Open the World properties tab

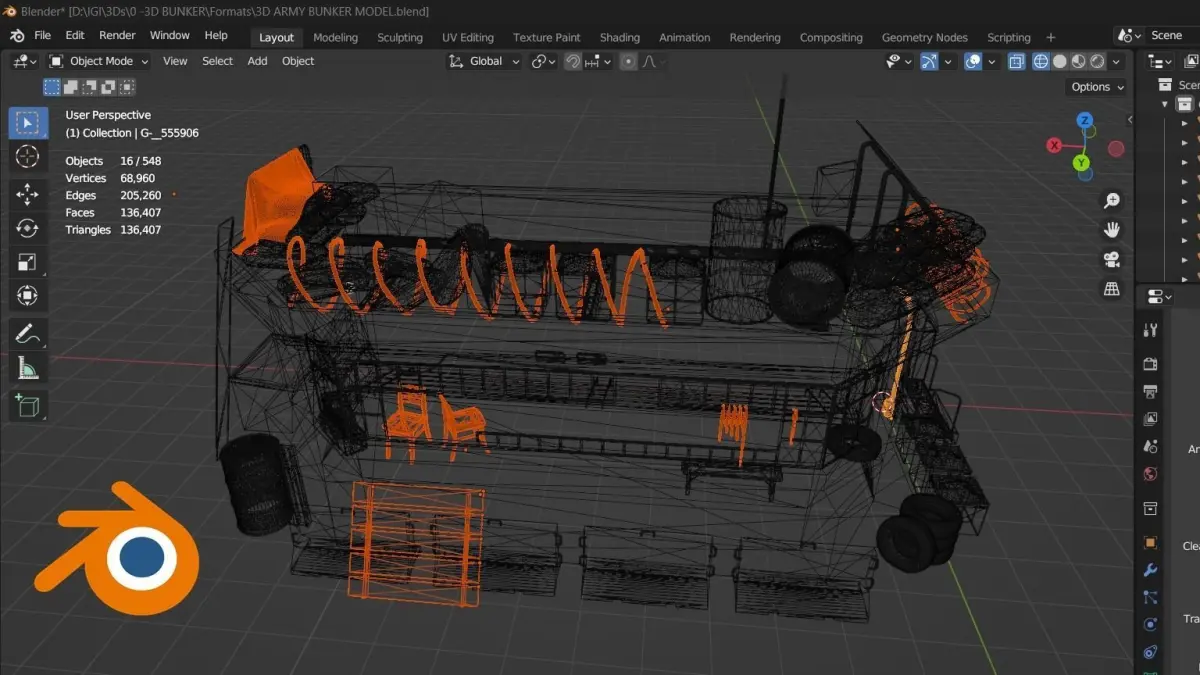pos(1150,474)
